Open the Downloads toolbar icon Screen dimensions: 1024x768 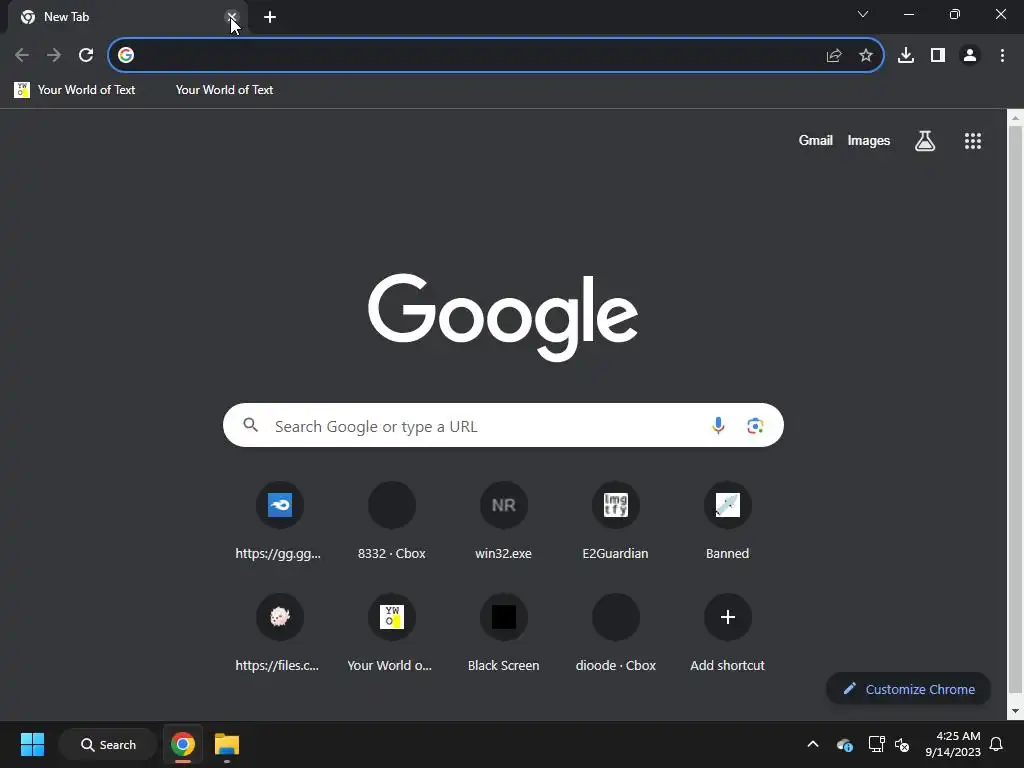[906, 56]
